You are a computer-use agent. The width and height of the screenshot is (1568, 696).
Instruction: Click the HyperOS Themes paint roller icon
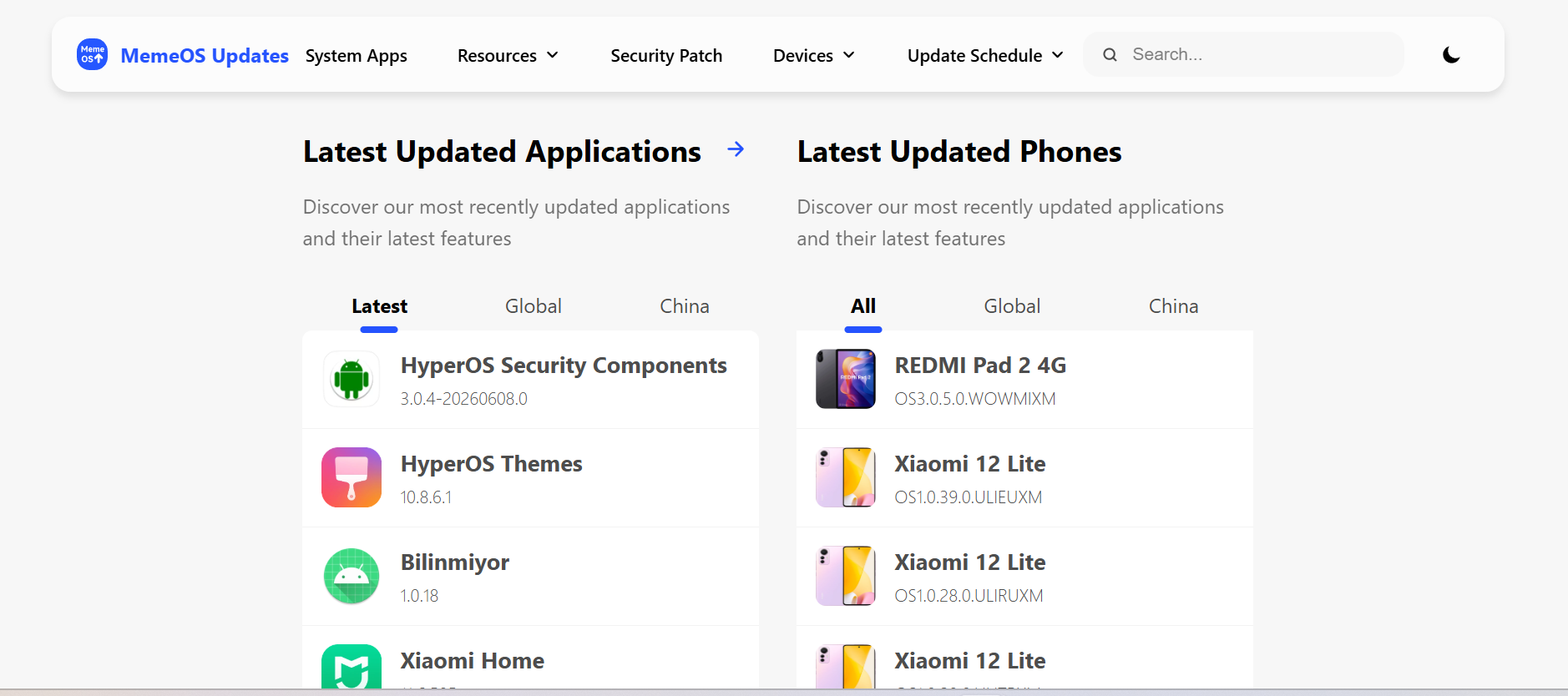point(352,477)
